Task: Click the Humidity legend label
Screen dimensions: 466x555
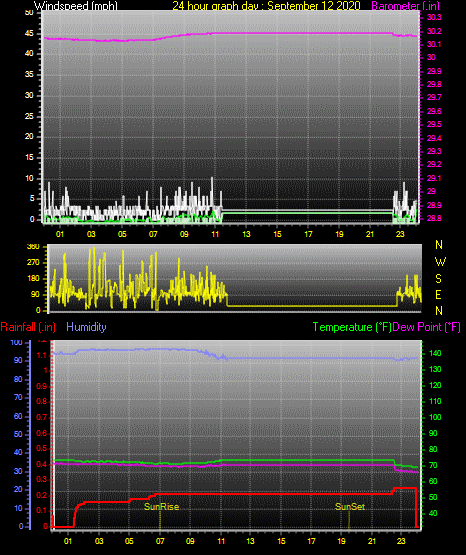Action: tap(86, 327)
